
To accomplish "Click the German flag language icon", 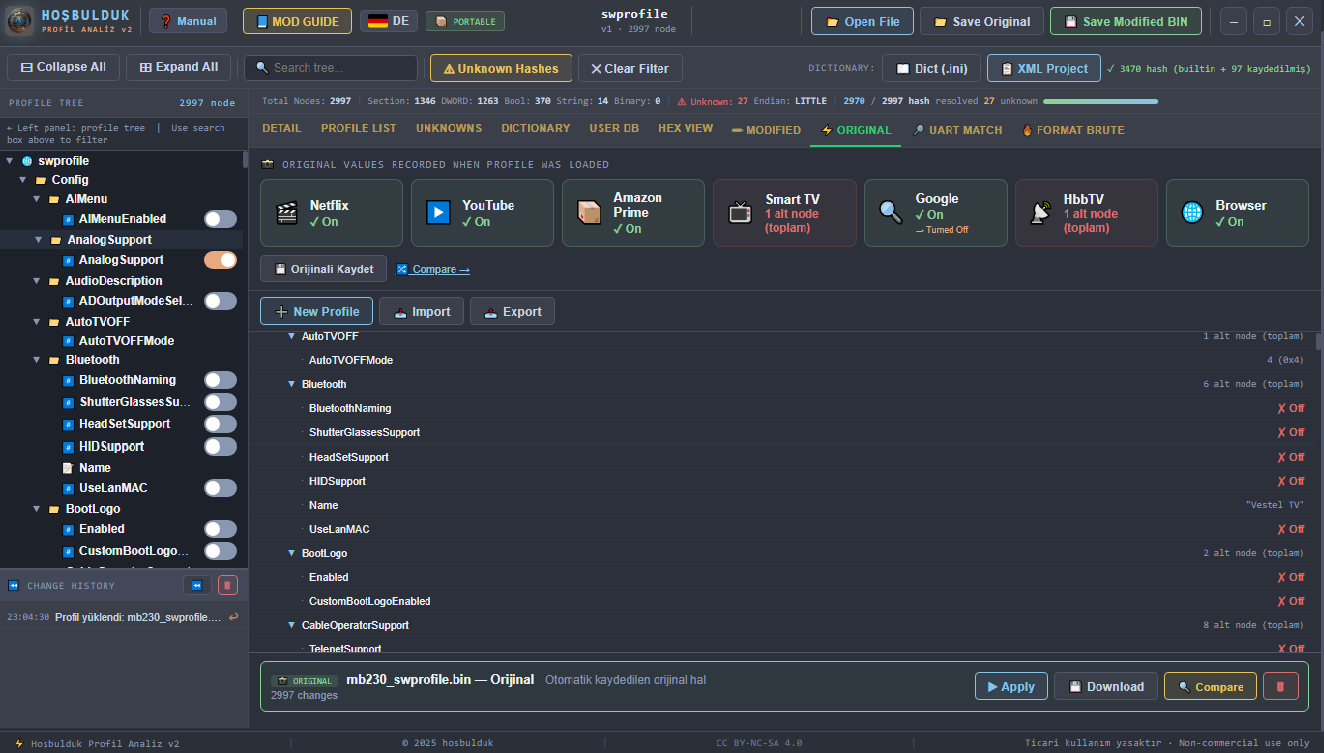I will (x=378, y=21).
